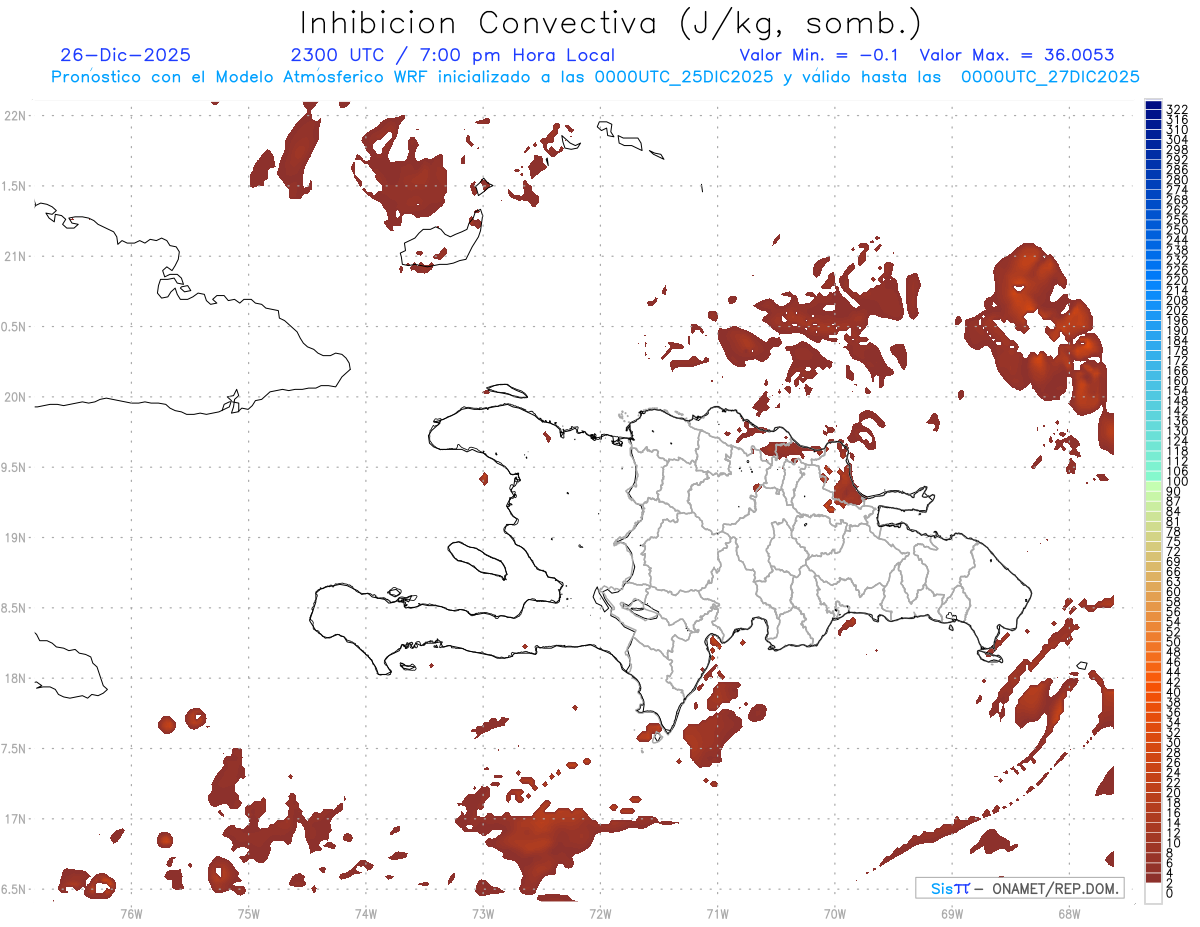The height and width of the screenshot is (927, 1200).
Task: Click the 'Valor Max. = 36.0053' readout
Action: pyautogui.click(x=1016, y=56)
